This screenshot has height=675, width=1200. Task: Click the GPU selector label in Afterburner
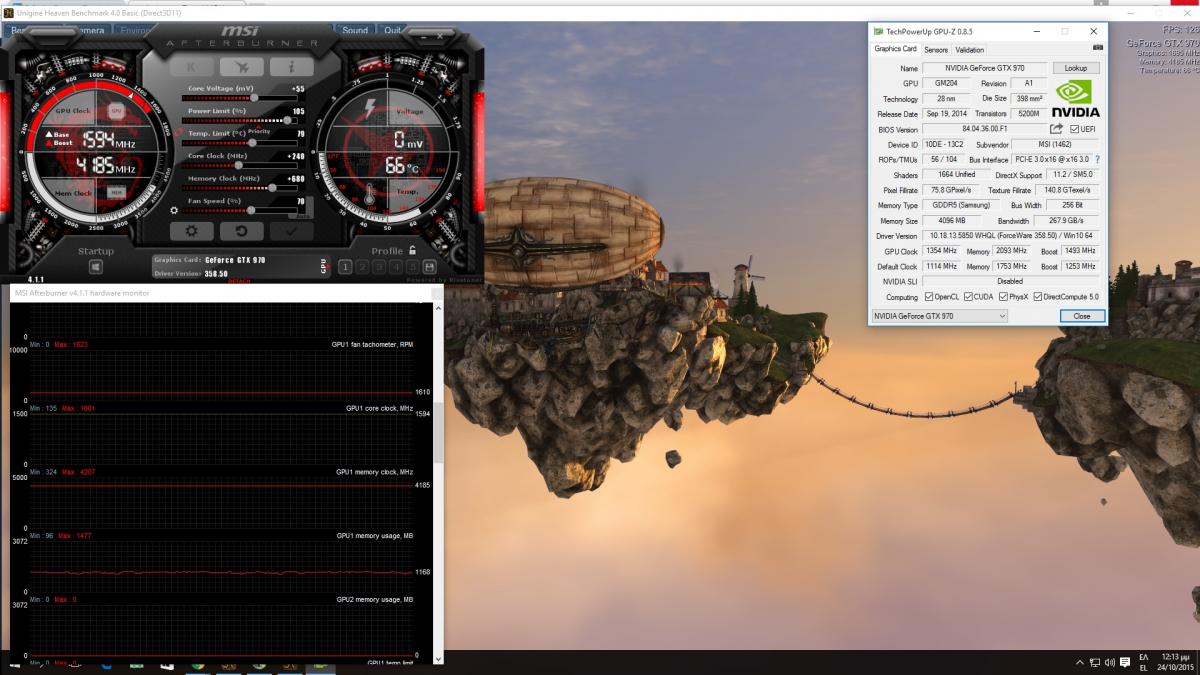click(323, 266)
